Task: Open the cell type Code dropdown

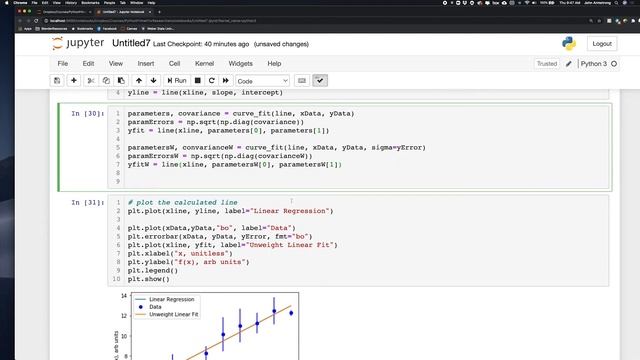Action: point(262,81)
